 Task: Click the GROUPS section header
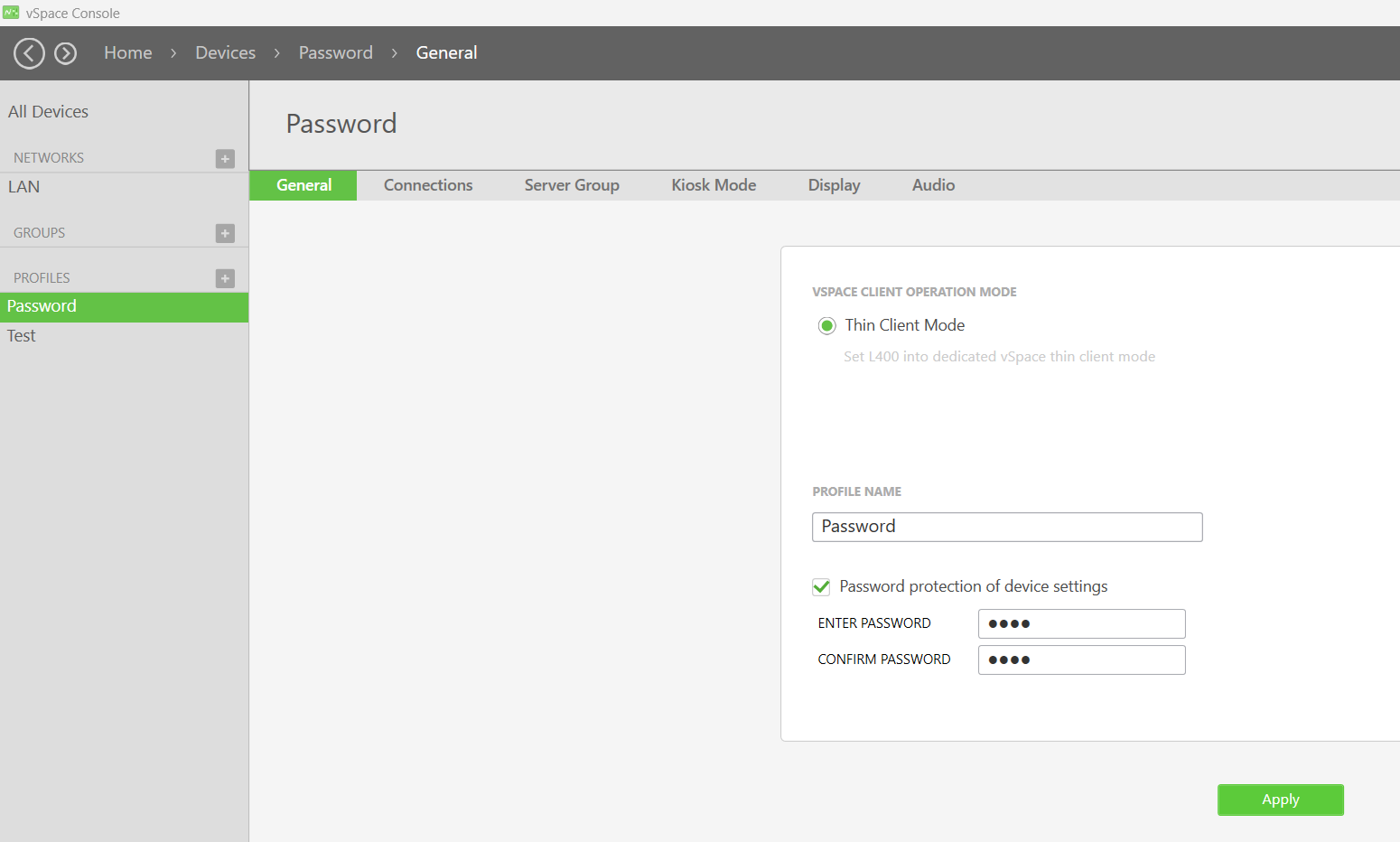(x=40, y=233)
